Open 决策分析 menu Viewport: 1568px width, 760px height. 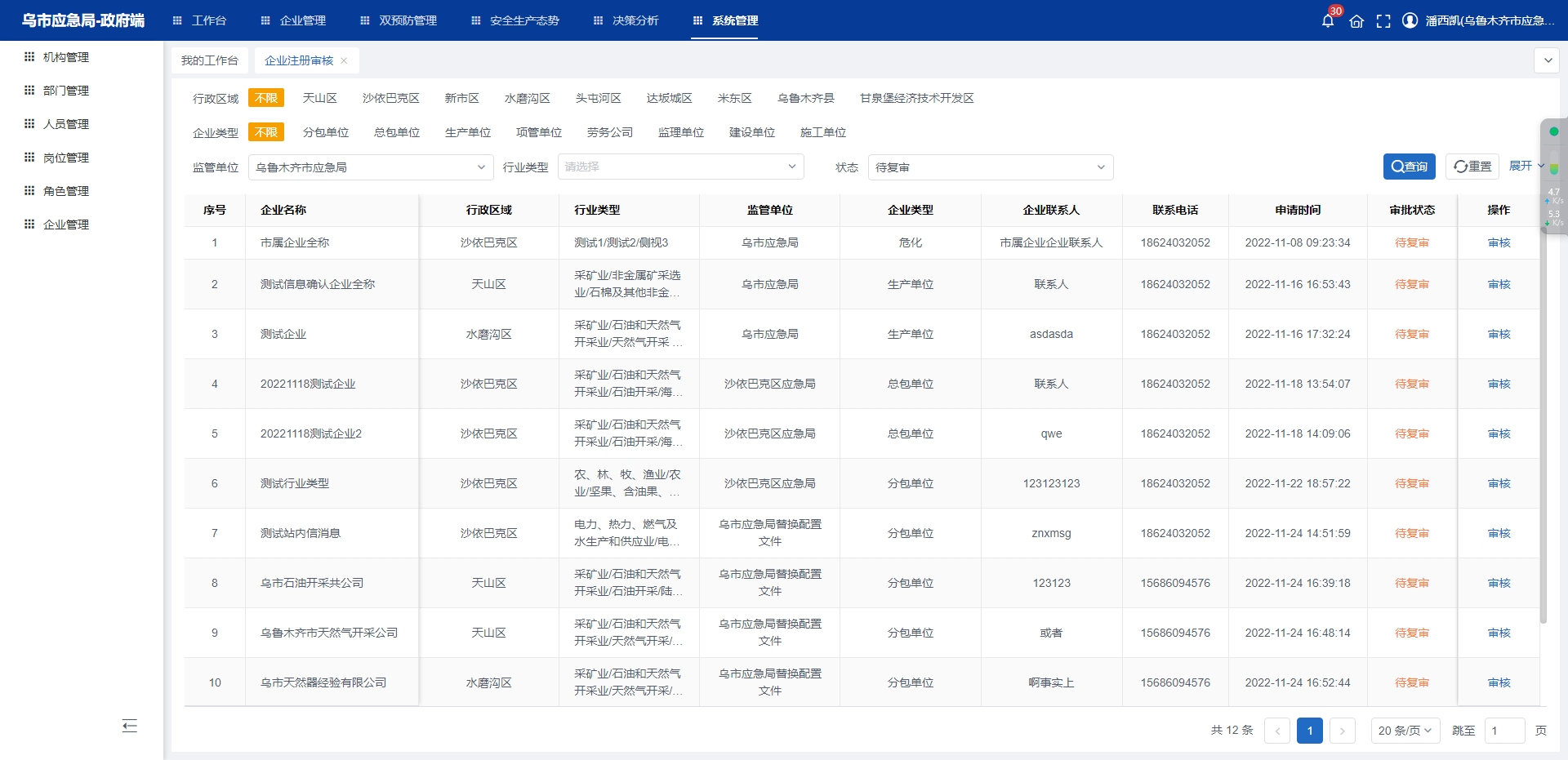point(626,20)
